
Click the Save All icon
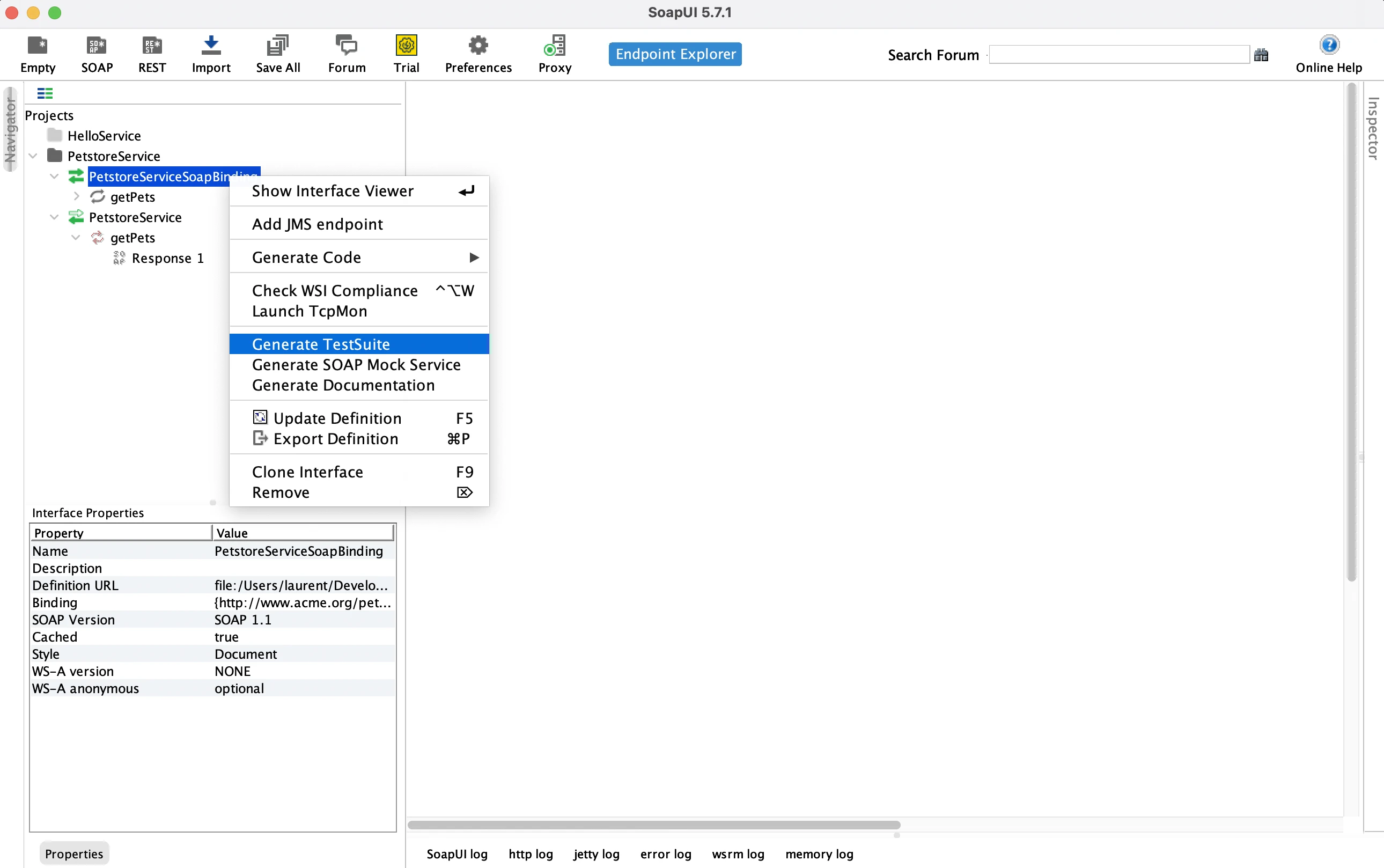[278, 46]
